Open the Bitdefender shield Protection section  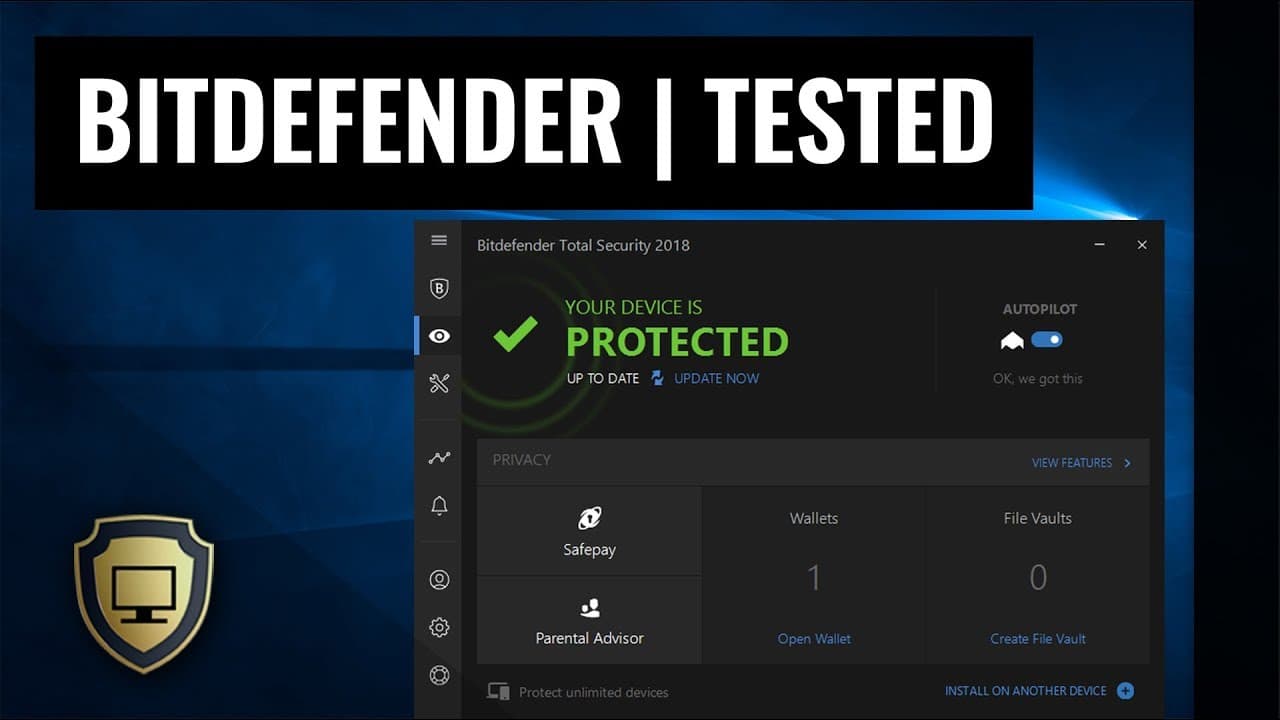pyautogui.click(x=439, y=289)
